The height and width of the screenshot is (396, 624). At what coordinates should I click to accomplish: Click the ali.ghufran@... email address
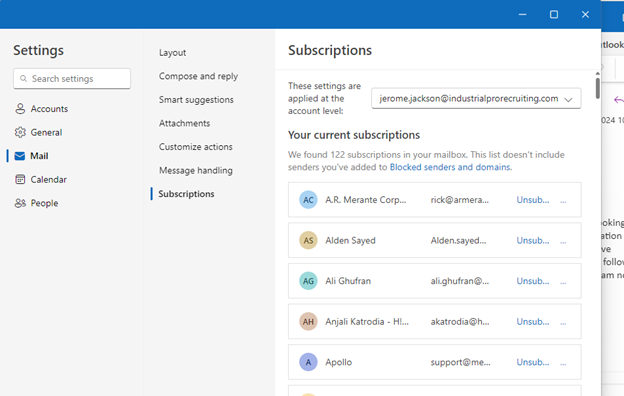[460, 281]
